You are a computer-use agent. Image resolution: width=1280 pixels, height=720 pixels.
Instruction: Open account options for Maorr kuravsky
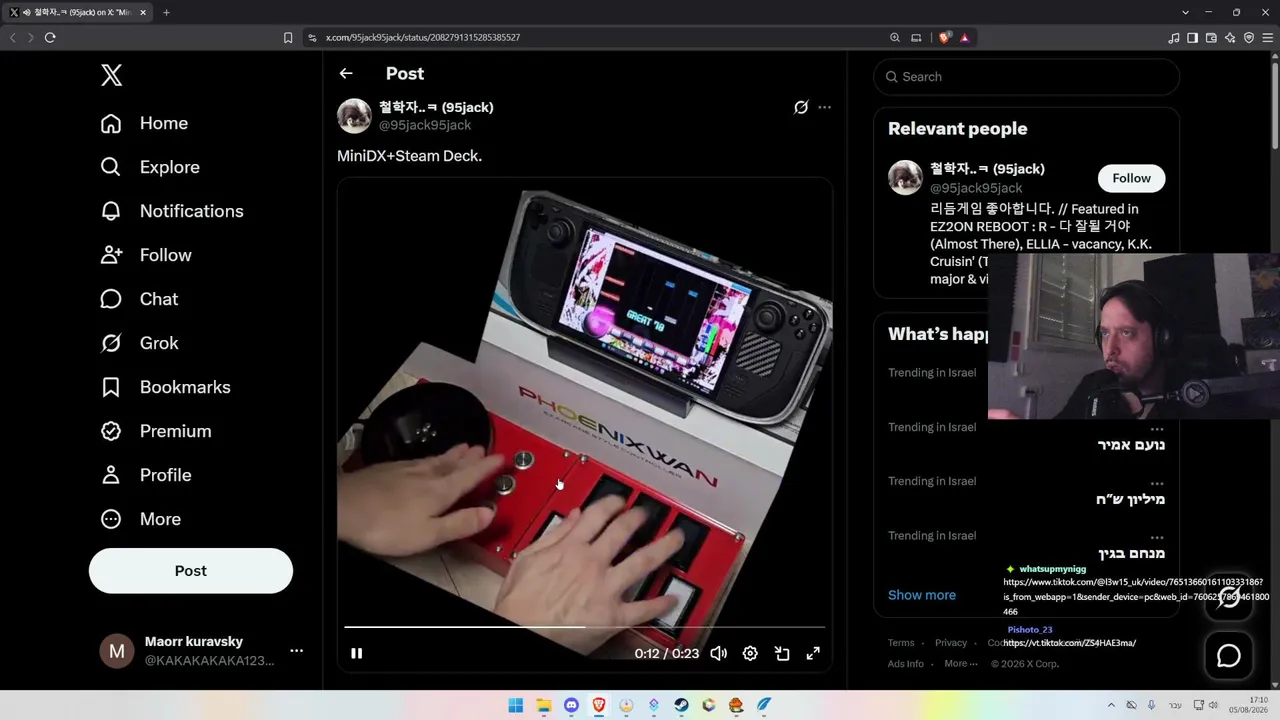[296, 651]
